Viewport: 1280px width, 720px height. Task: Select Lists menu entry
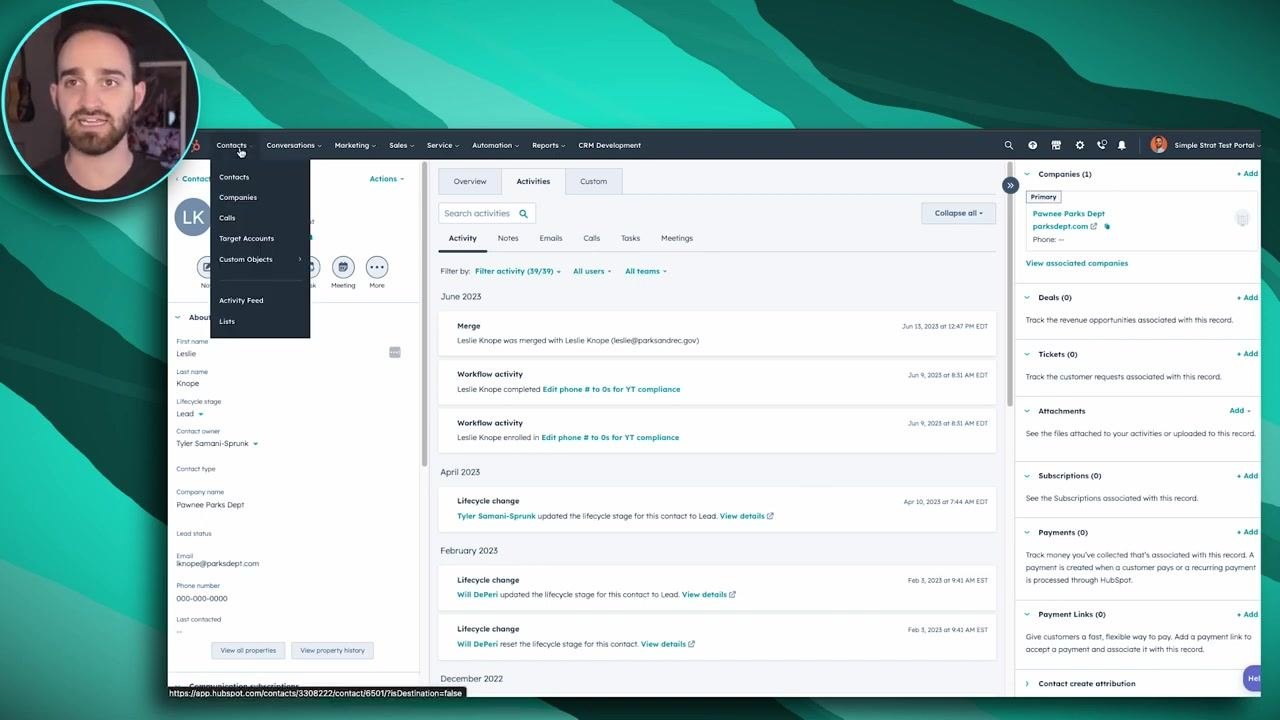227,322
